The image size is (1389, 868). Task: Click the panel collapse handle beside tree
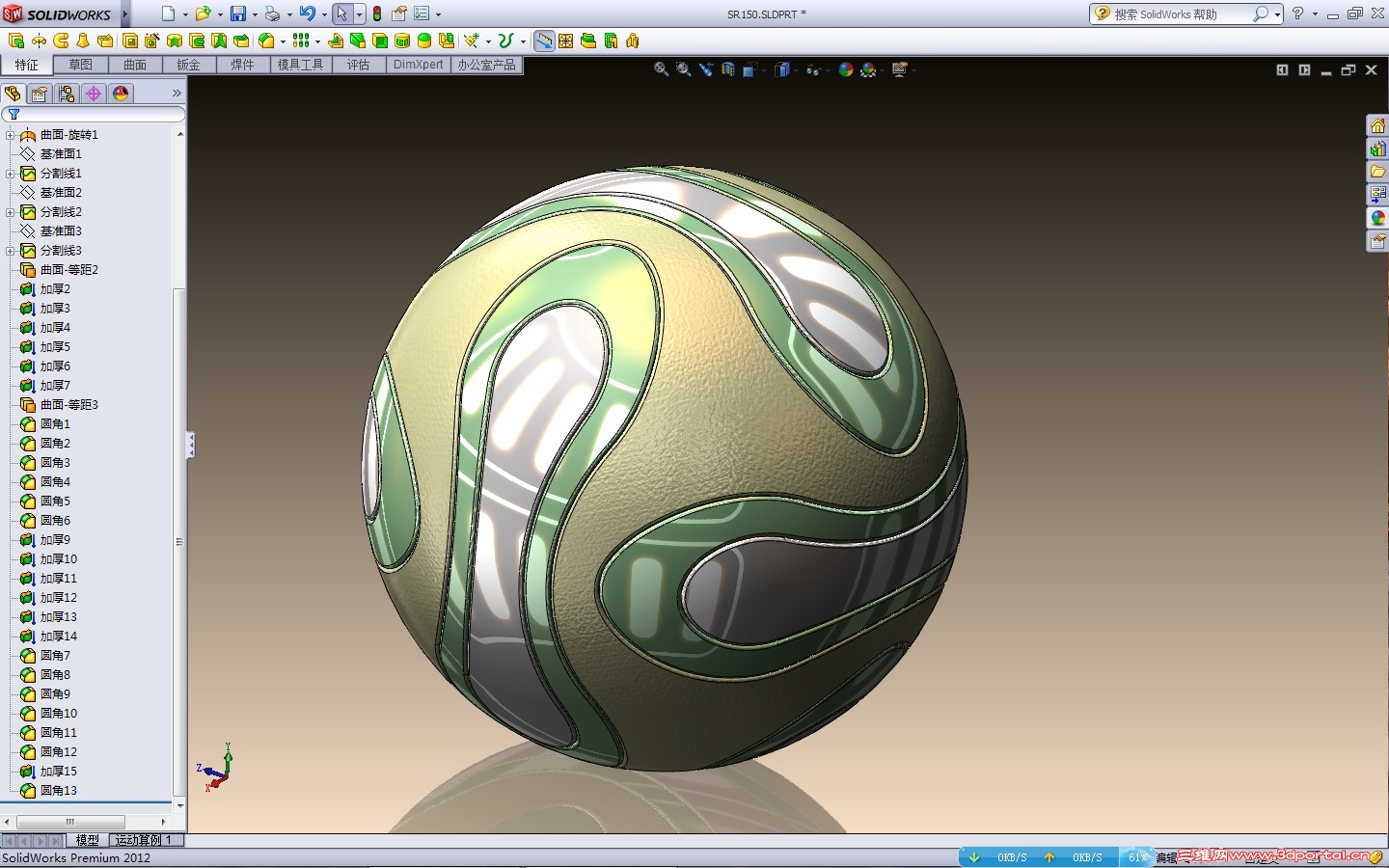point(191,445)
